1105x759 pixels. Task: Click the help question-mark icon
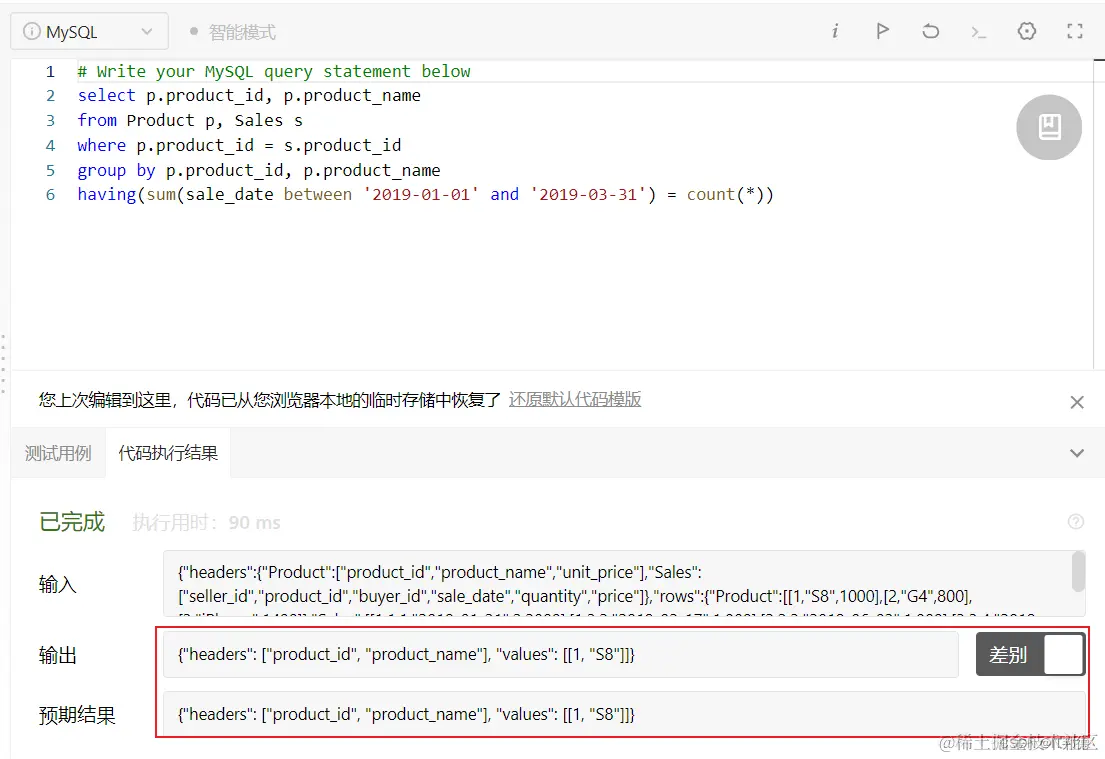(x=1075, y=522)
